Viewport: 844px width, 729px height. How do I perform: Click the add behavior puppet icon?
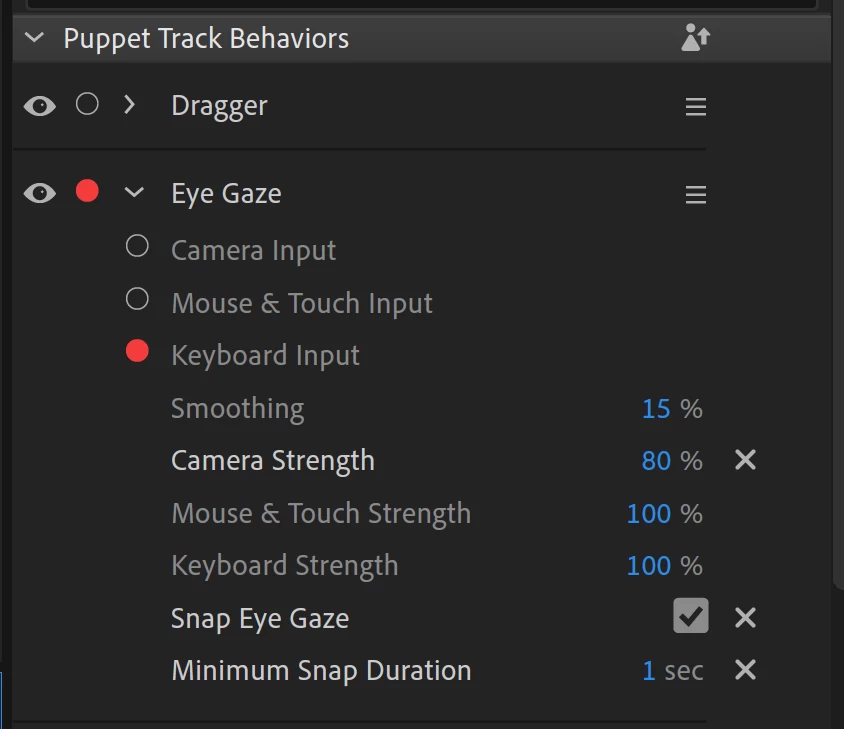click(x=695, y=38)
